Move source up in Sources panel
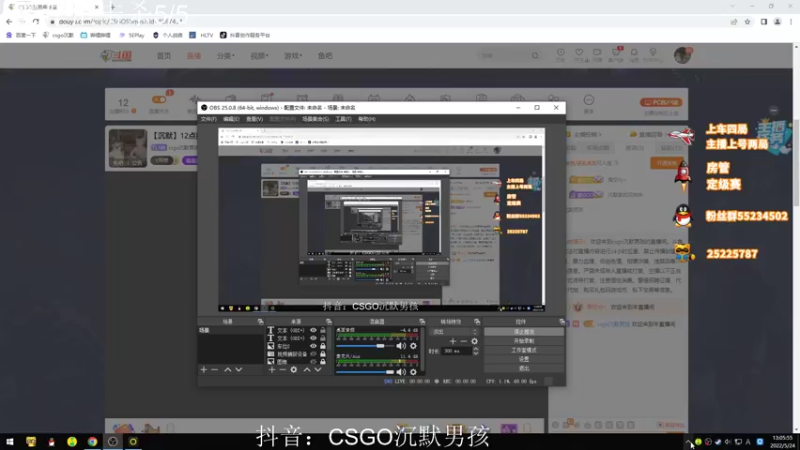 [307, 369]
